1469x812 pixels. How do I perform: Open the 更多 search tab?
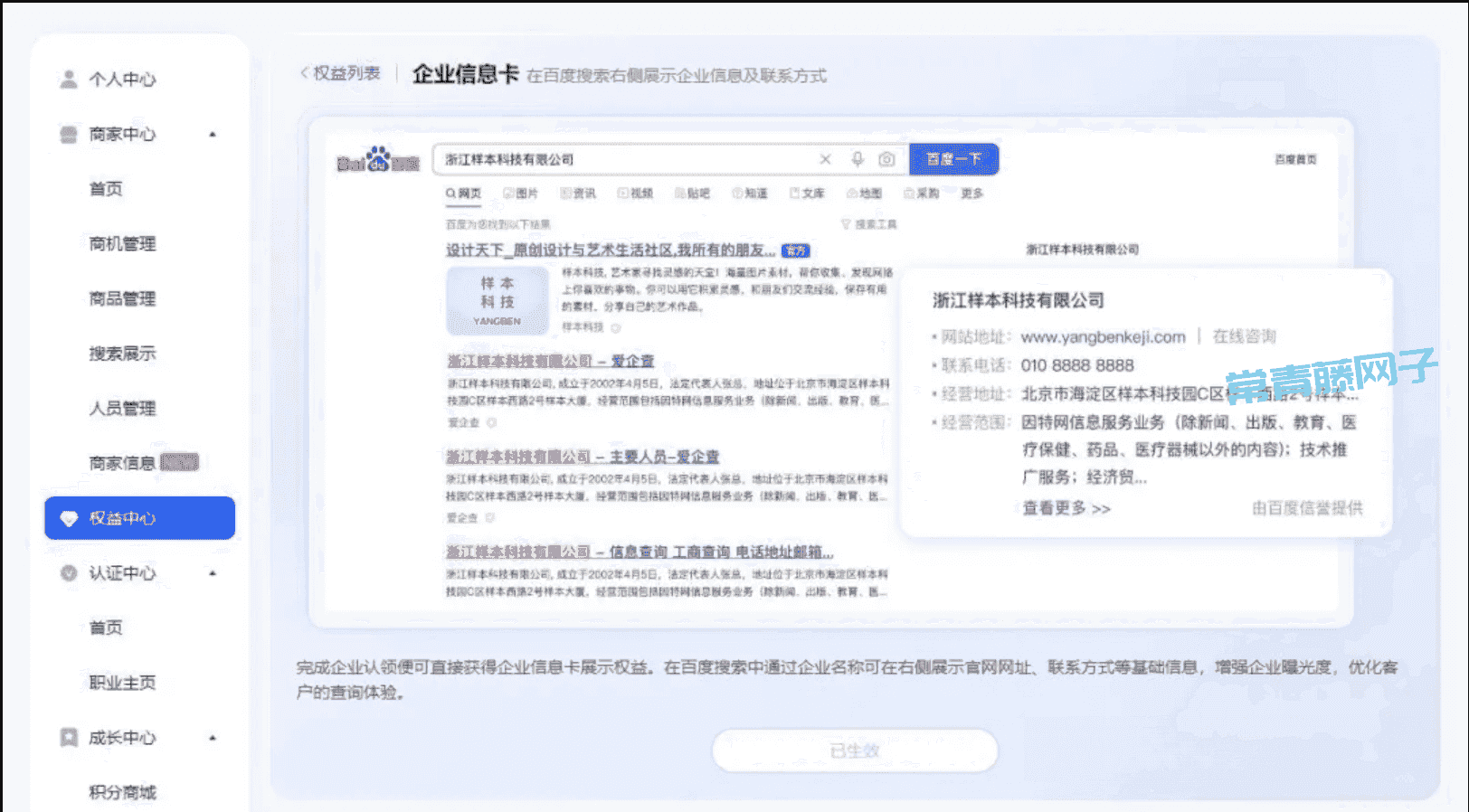point(971,194)
